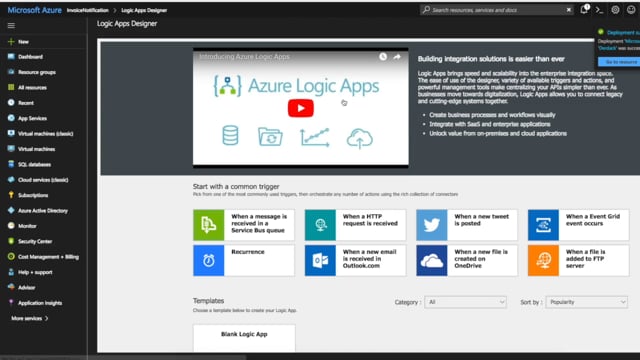Choose When a new tweet is posted
The width and height of the screenshot is (640, 360).
[467, 225]
